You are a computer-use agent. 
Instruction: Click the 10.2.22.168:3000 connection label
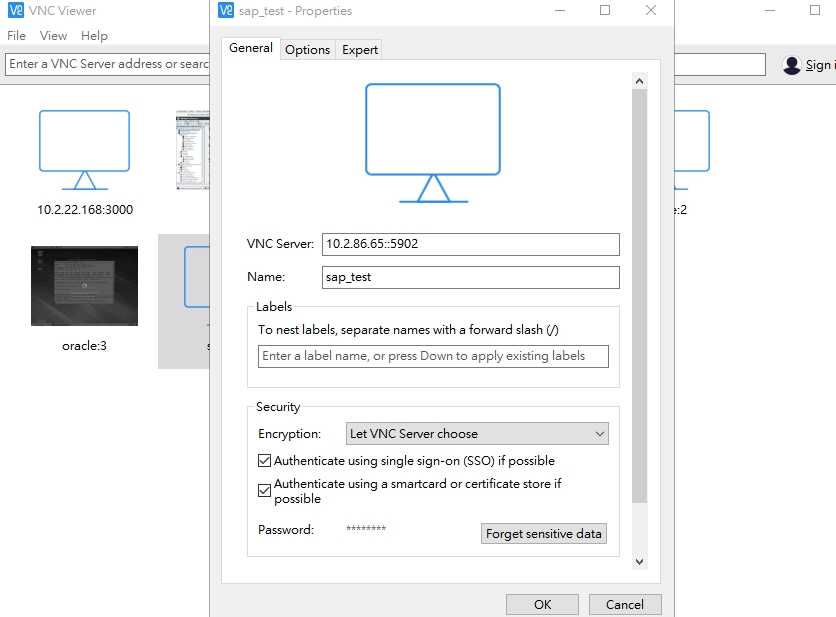coord(85,210)
